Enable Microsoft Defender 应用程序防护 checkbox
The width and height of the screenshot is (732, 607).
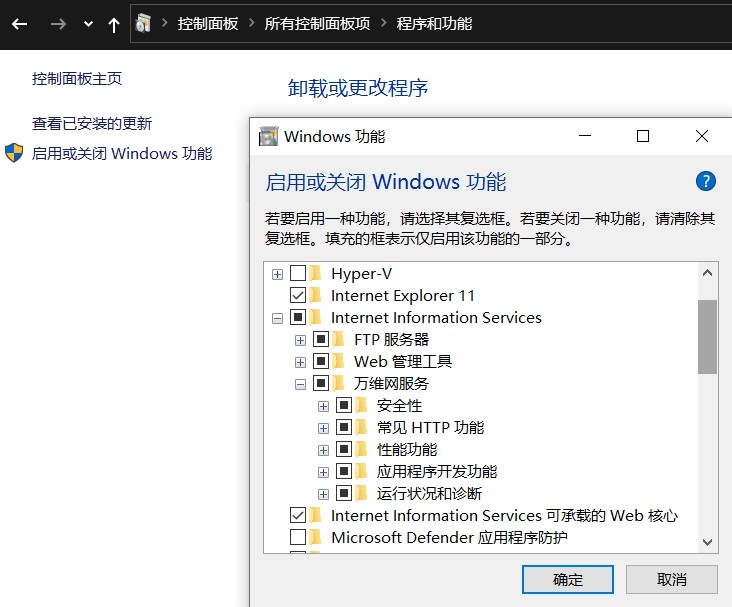tap(298, 537)
